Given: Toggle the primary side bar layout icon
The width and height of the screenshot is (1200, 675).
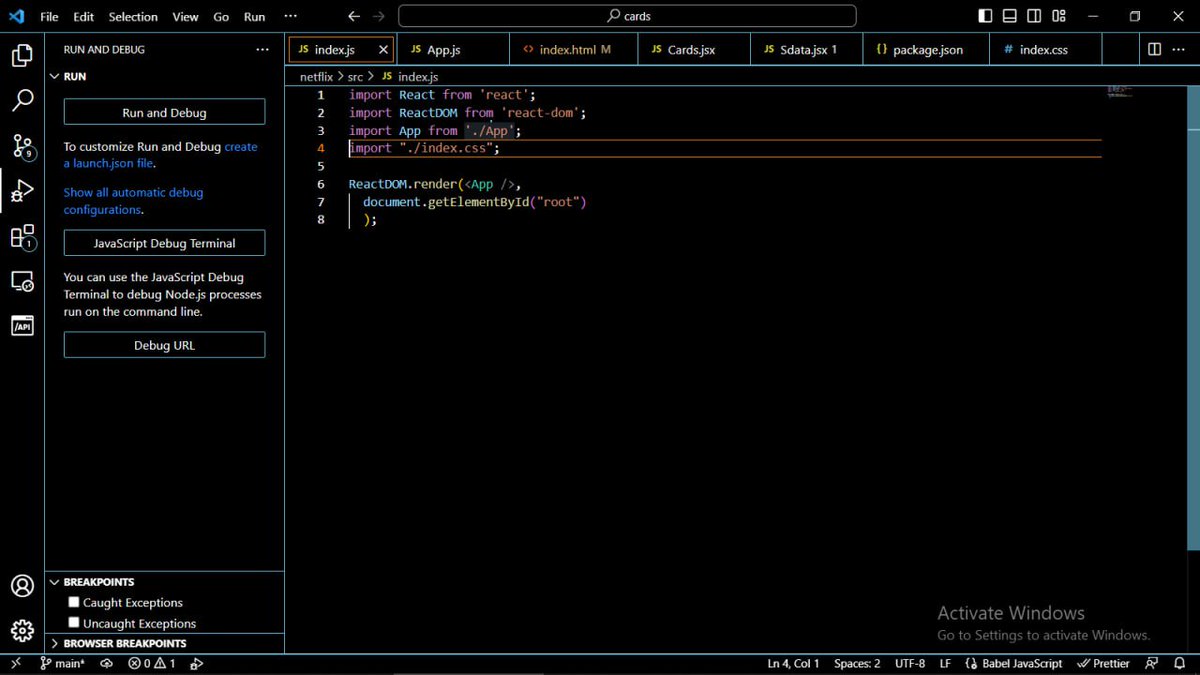Looking at the screenshot, I should 985,16.
